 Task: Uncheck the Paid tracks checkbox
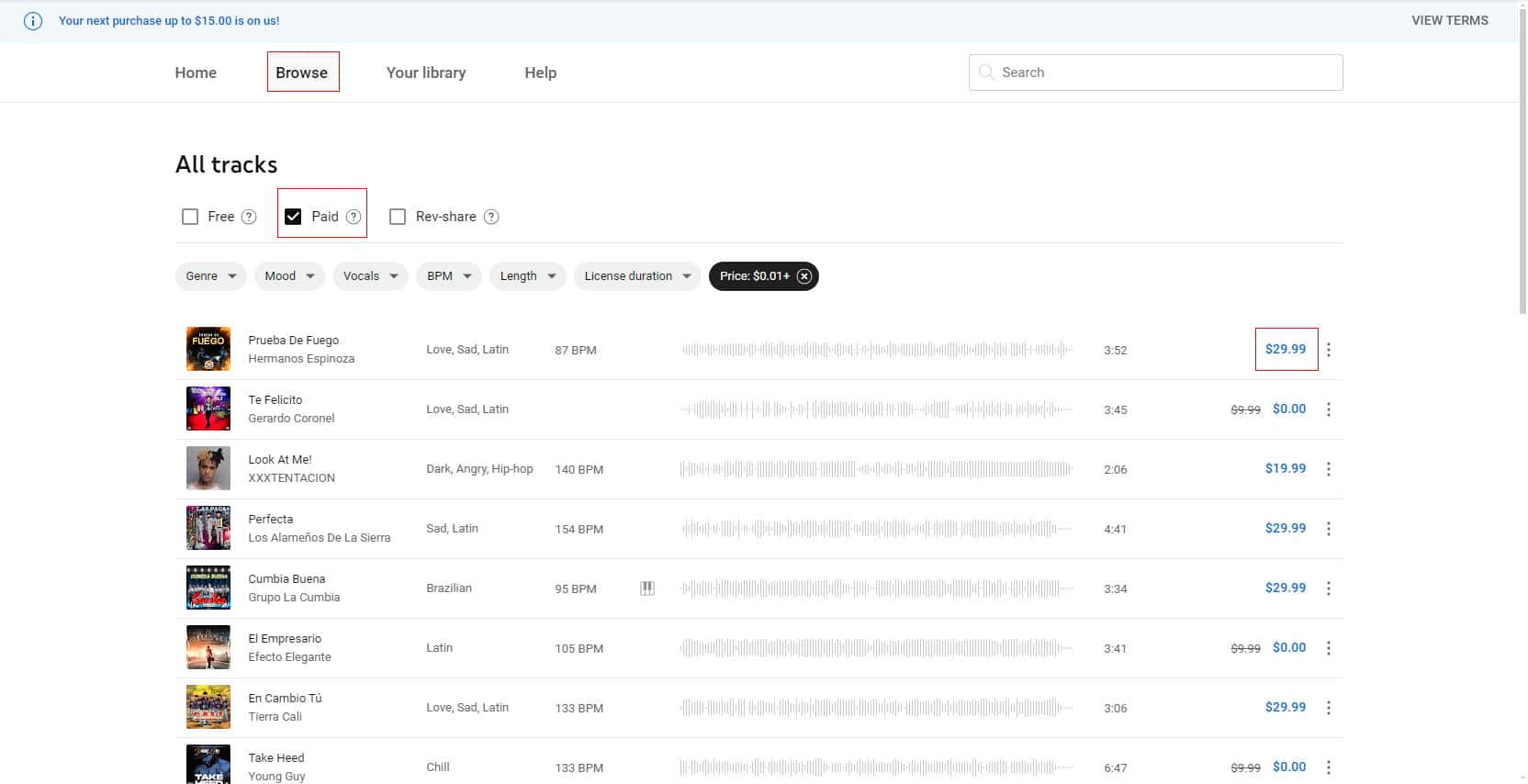pos(293,217)
